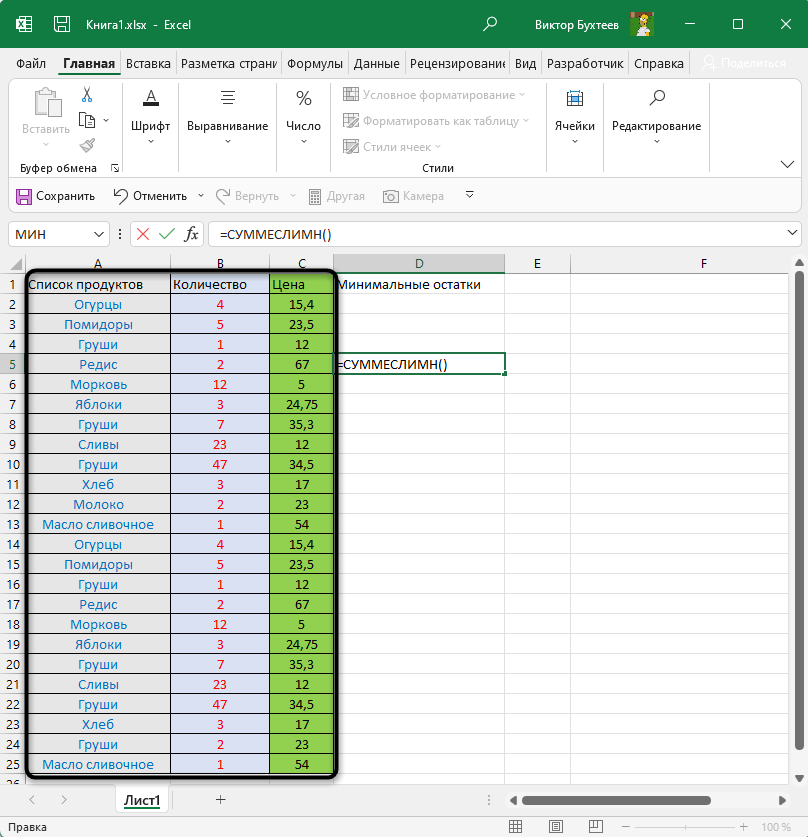Open the Формулы ribbon tab
Viewport: 808px width, 837px height.
pos(314,64)
